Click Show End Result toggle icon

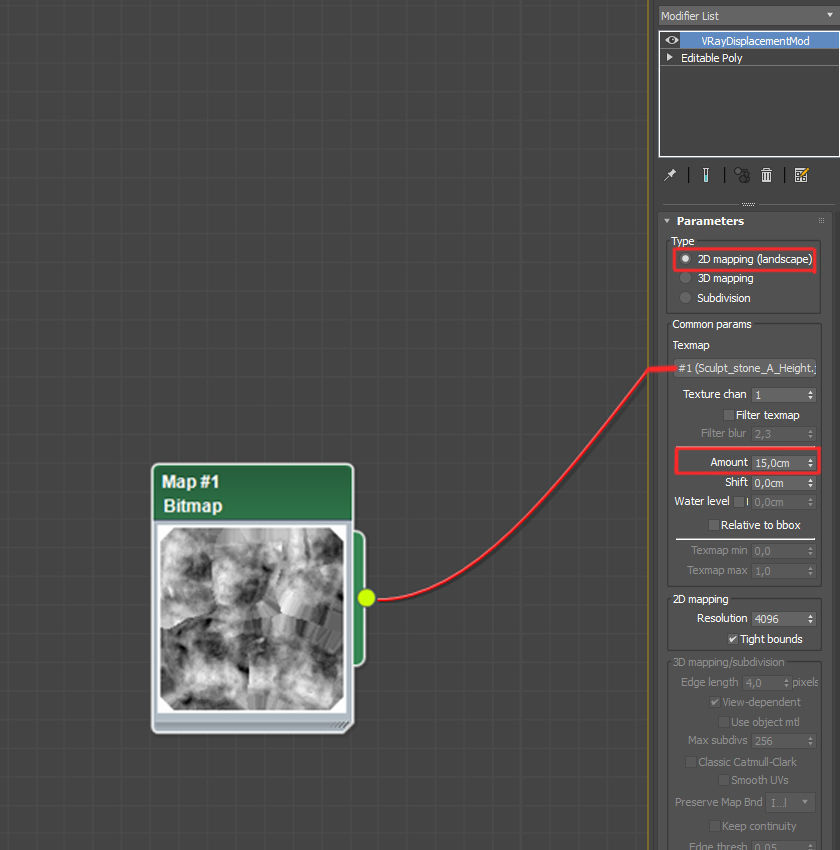tap(706, 175)
